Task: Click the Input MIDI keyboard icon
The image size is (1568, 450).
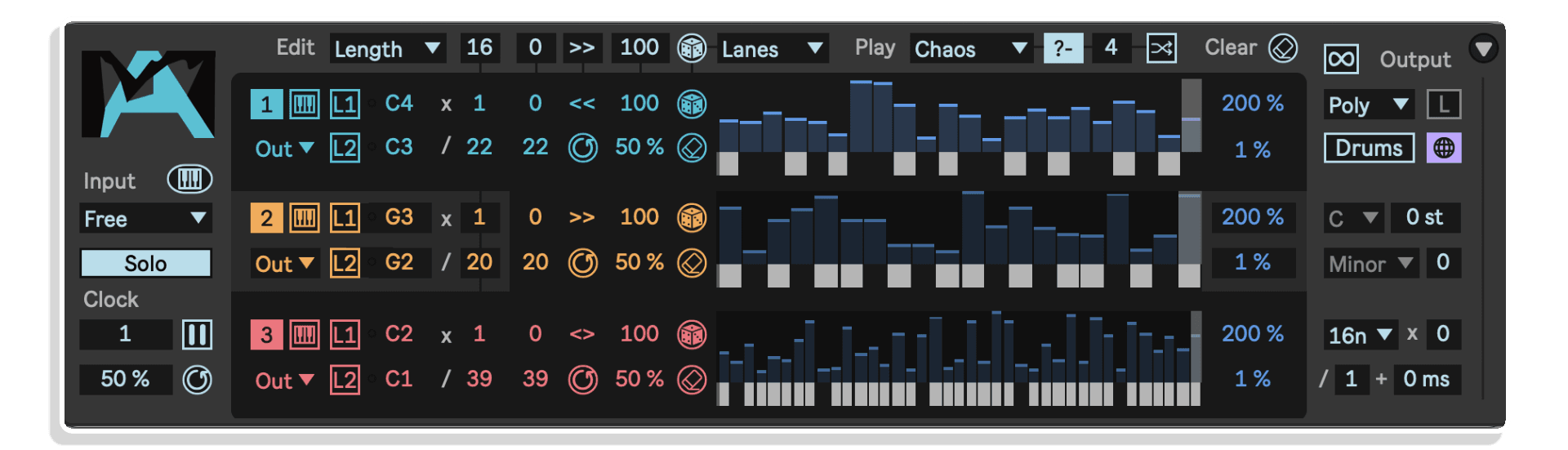Action: point(189,180)
